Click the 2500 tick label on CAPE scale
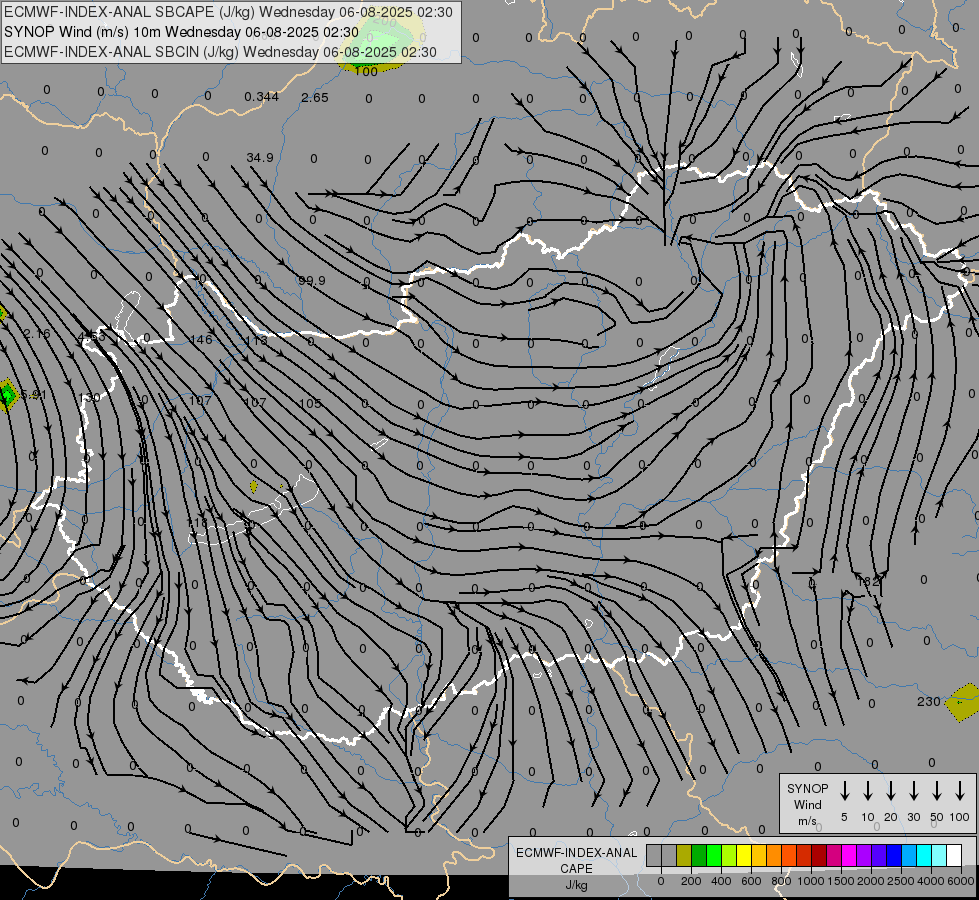This screenshot has height=900, width=979. pyautogui.click(x=901, y=881)
